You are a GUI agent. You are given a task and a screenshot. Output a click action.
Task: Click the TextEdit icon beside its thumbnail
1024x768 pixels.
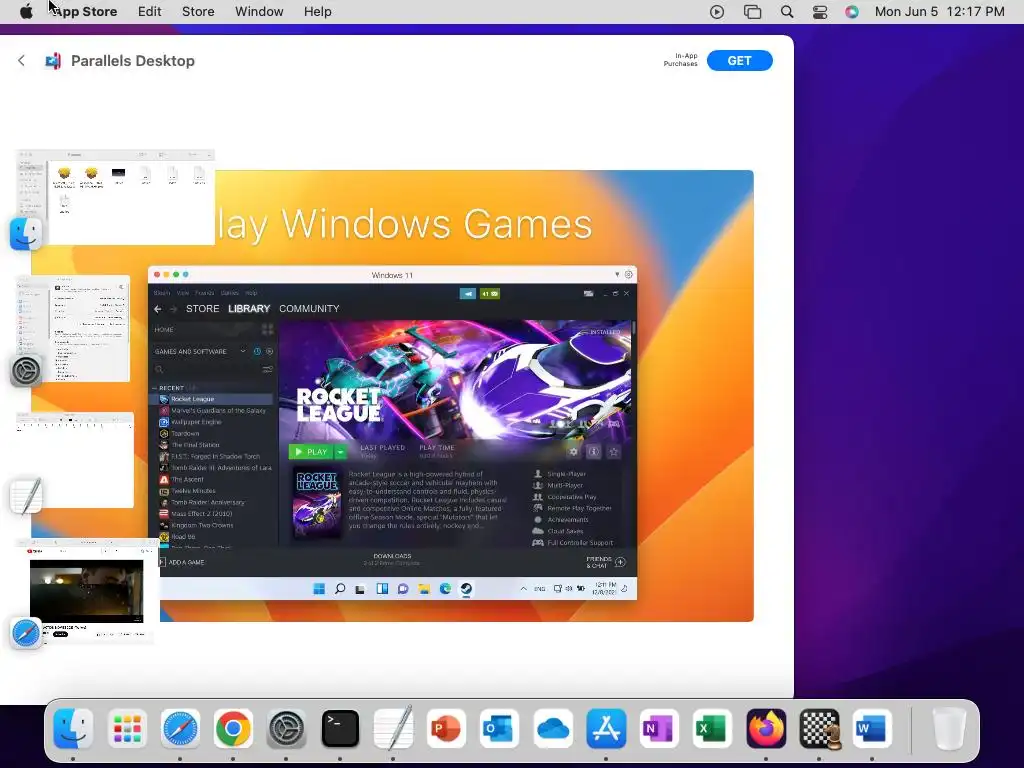click(x=26, y=496)
